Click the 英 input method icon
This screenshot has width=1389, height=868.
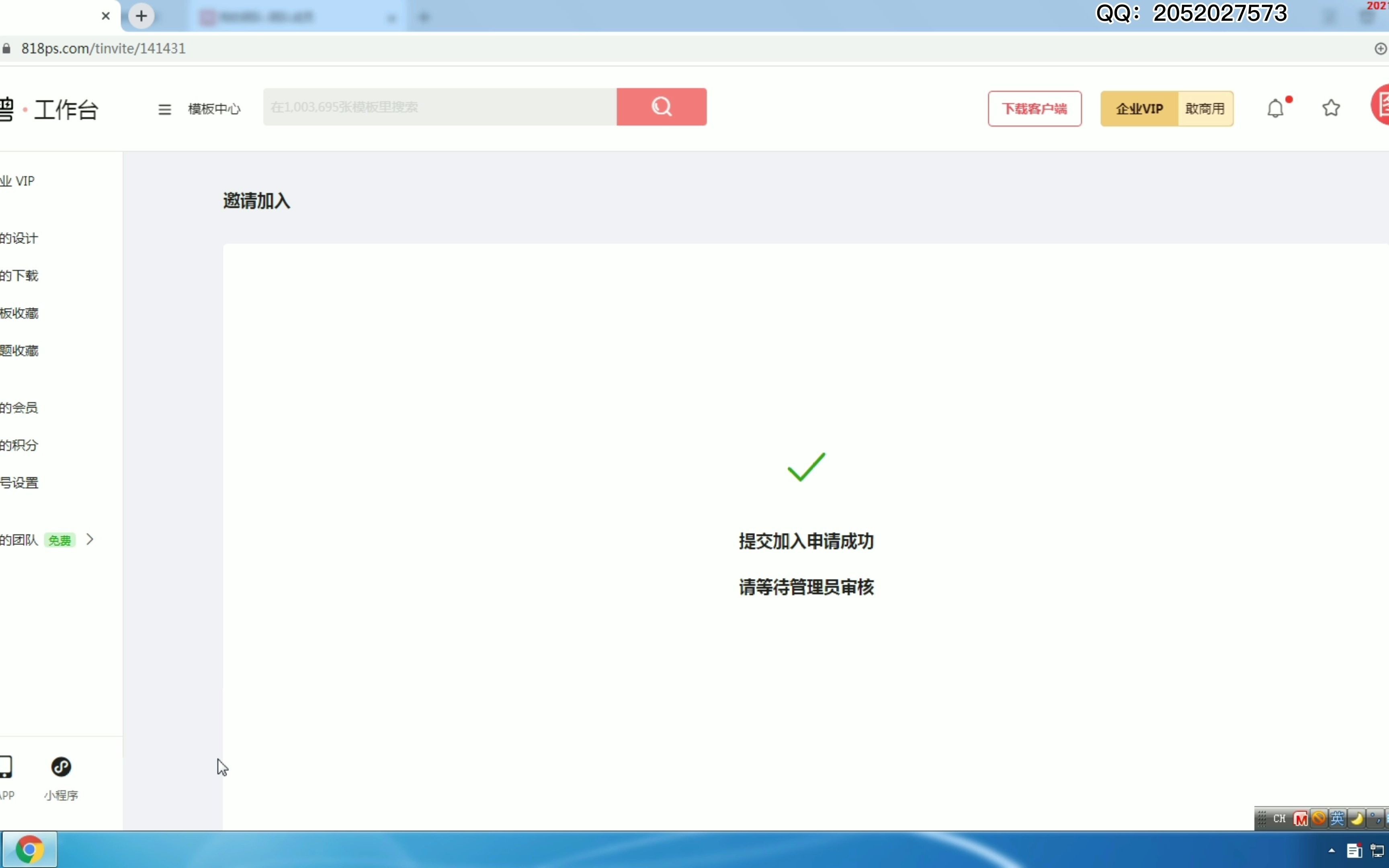point(1337,819)
